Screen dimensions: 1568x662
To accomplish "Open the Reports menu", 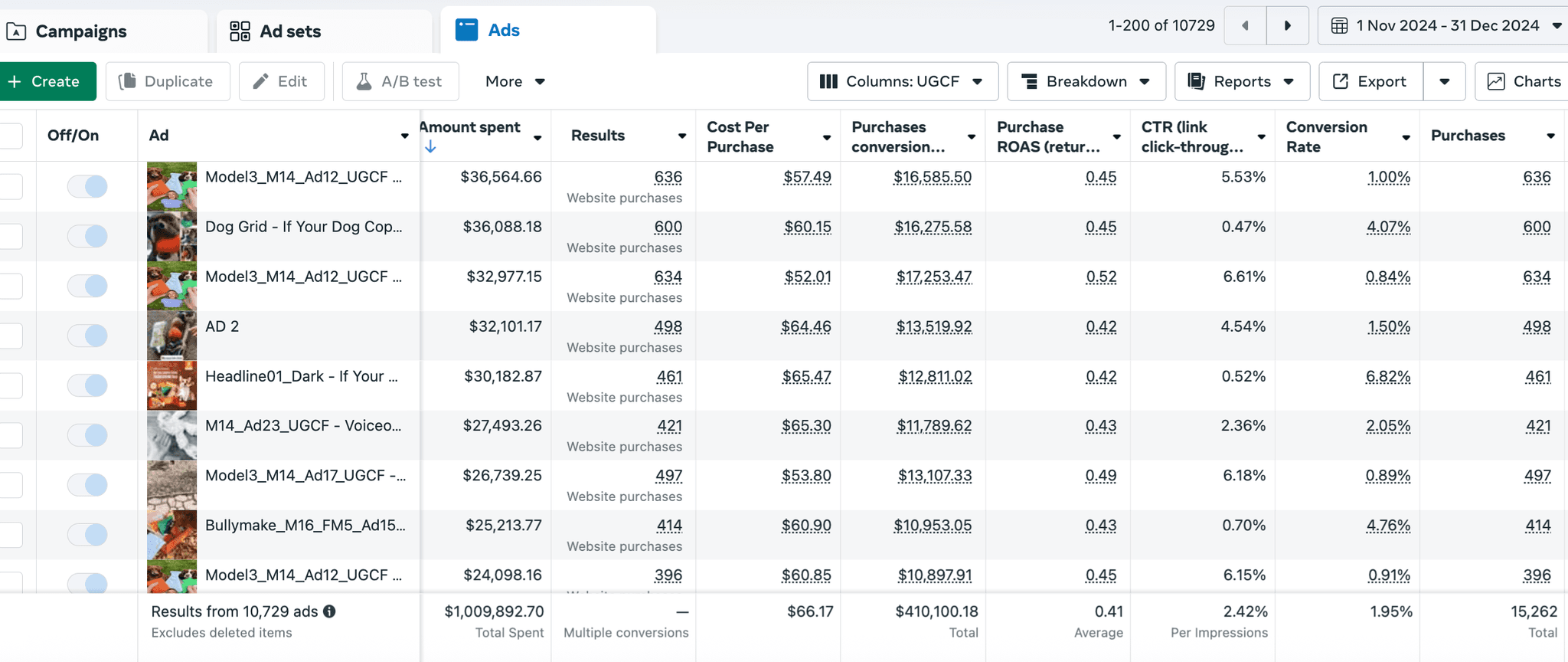I will tap(1242, 81).
